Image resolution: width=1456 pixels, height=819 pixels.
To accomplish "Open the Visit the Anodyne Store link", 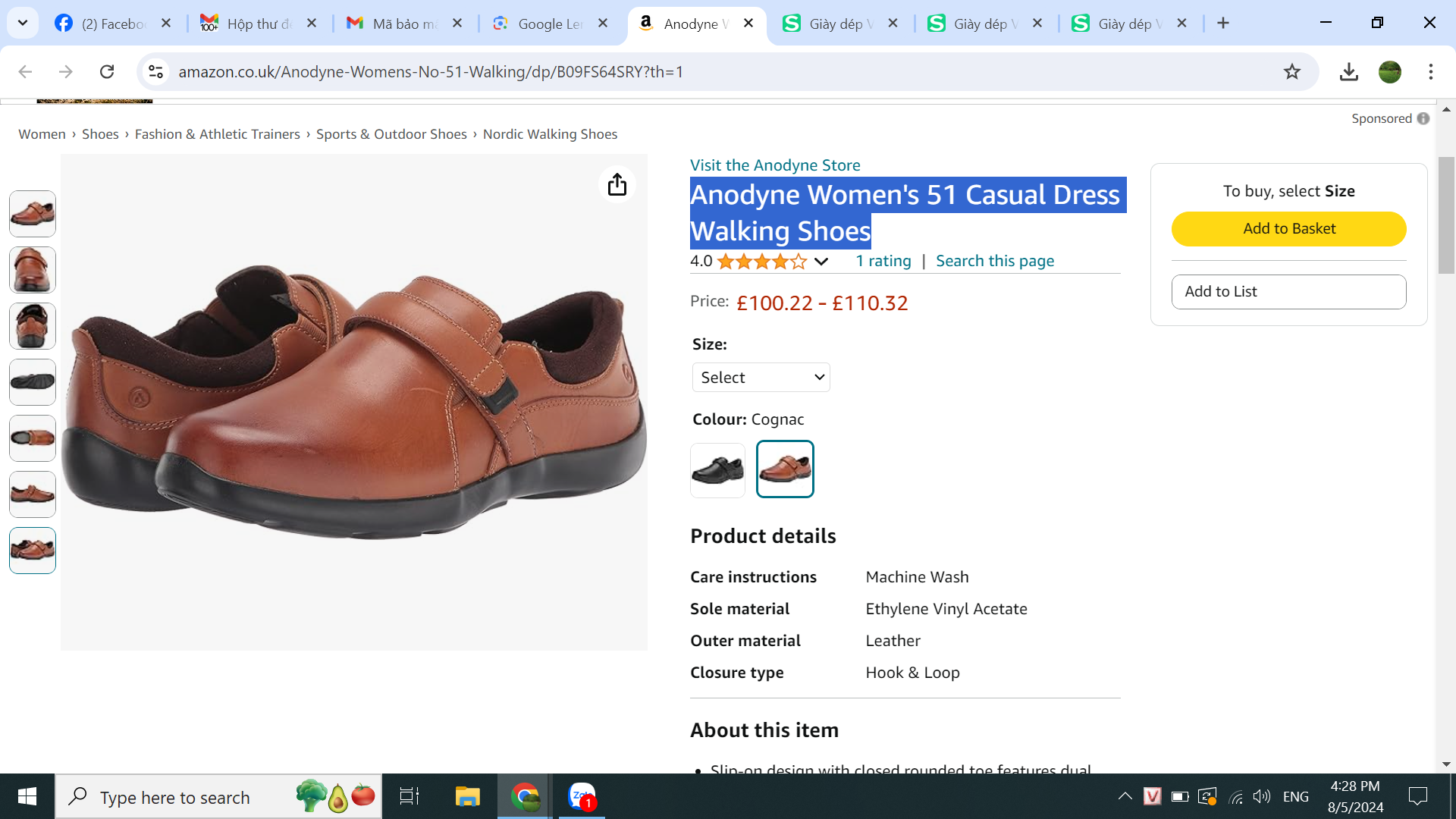I will [x=775, y=165].
